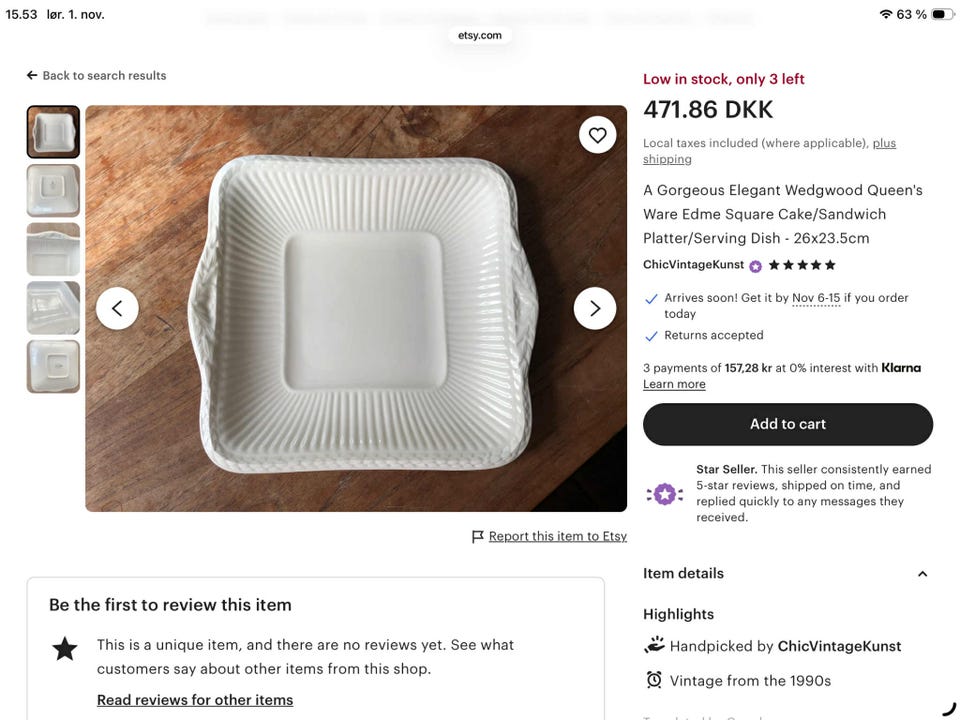View the third product thumbnail

[x=53, y=249]
